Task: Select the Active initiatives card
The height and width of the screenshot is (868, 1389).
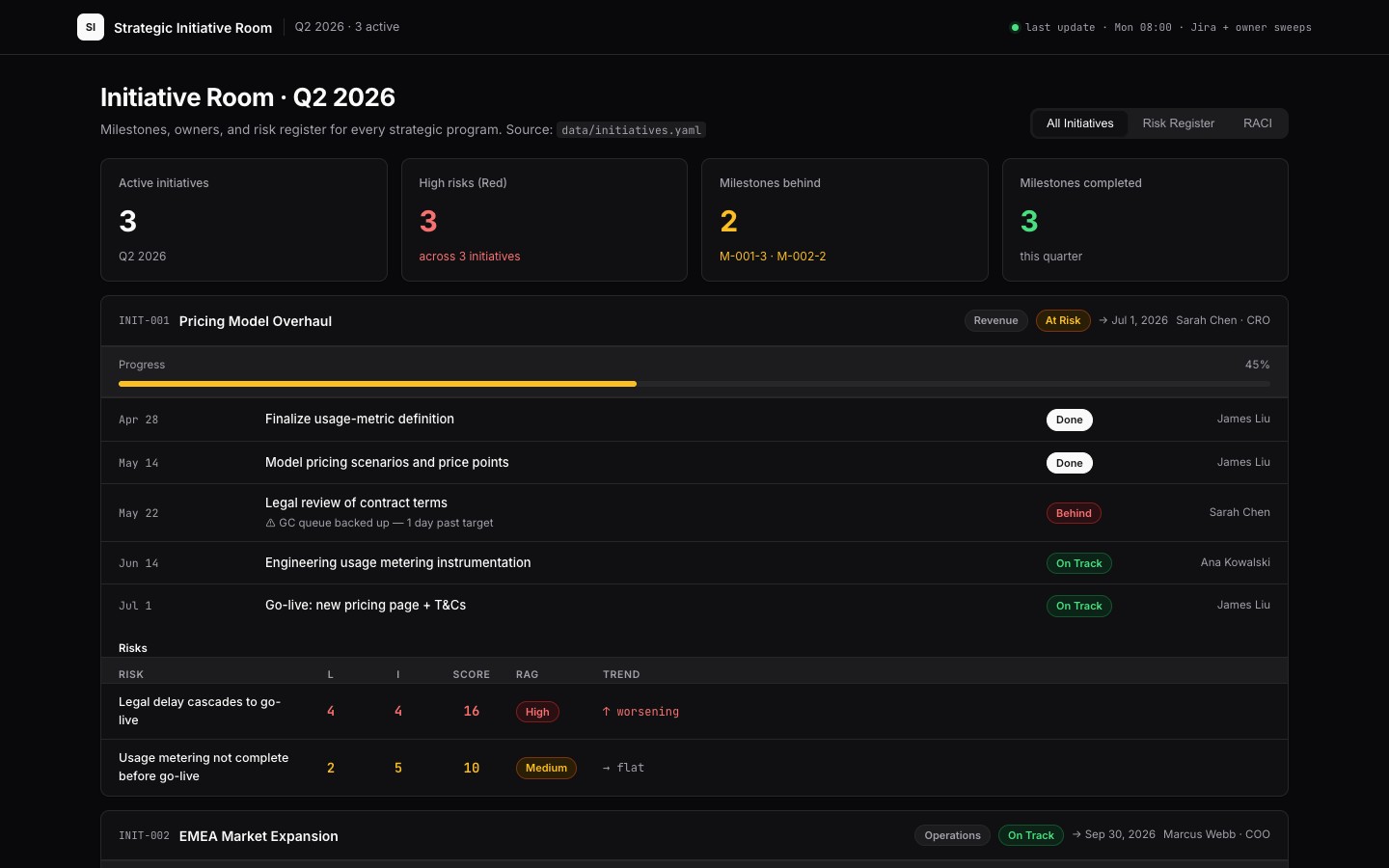Action: pyautogui.click(x=244, y=220)
